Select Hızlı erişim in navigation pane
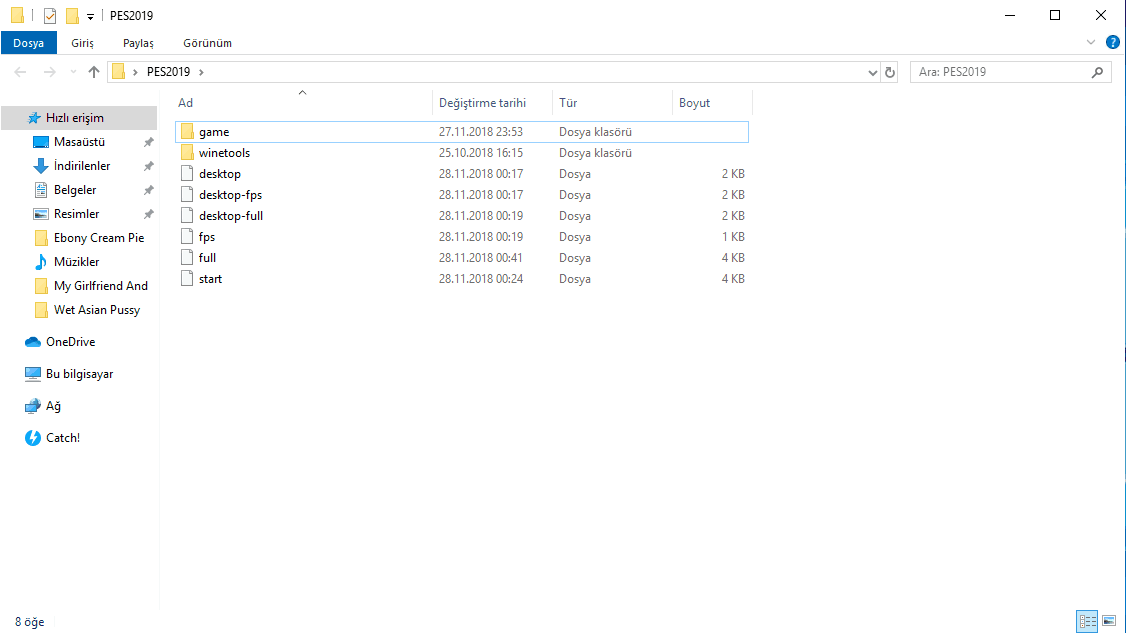The height and width of the screenshot is (633, 1126). [x=79, y=118]
